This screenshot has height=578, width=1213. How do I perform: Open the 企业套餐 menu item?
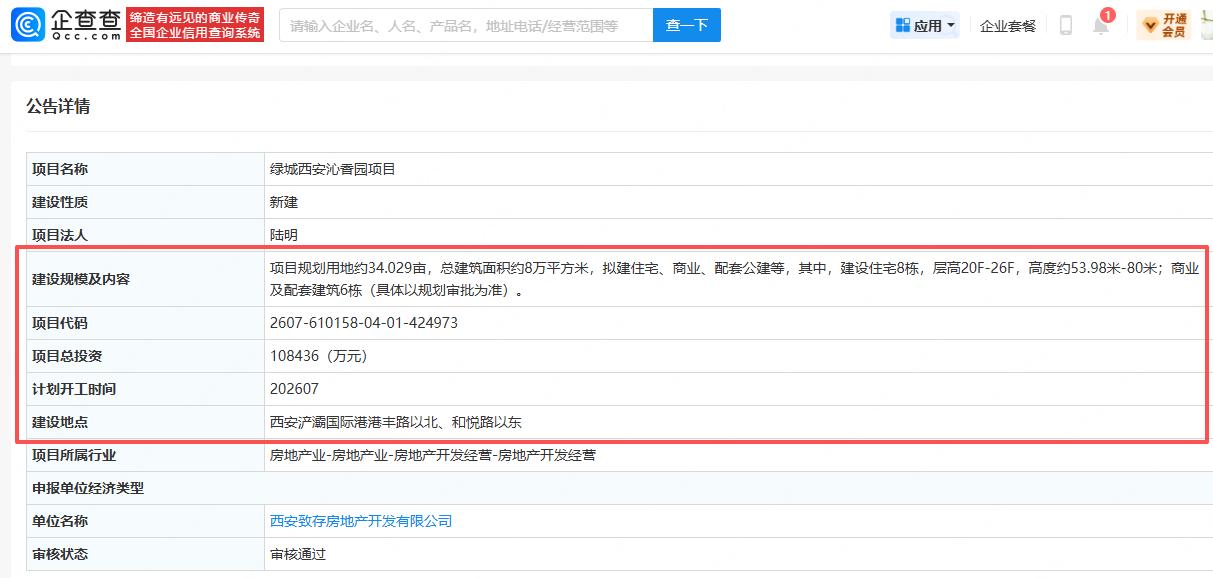click(x=1008, y=26)
